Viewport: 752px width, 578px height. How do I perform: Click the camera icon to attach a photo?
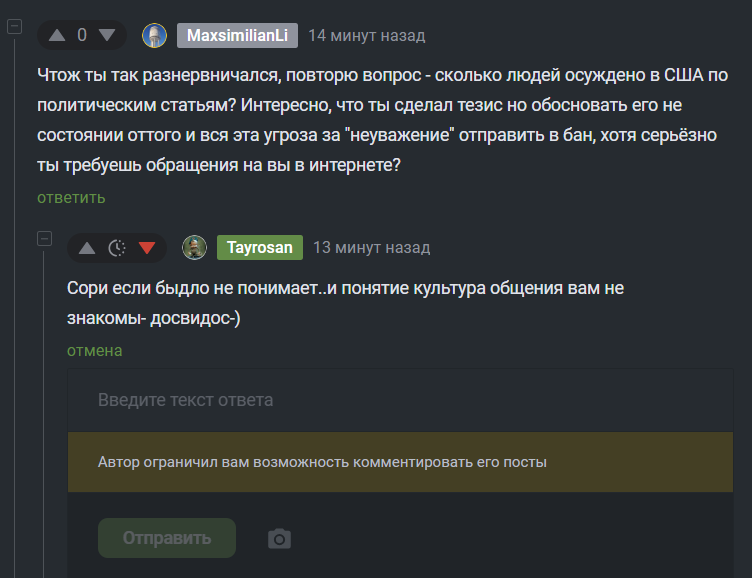coord(279,539)
